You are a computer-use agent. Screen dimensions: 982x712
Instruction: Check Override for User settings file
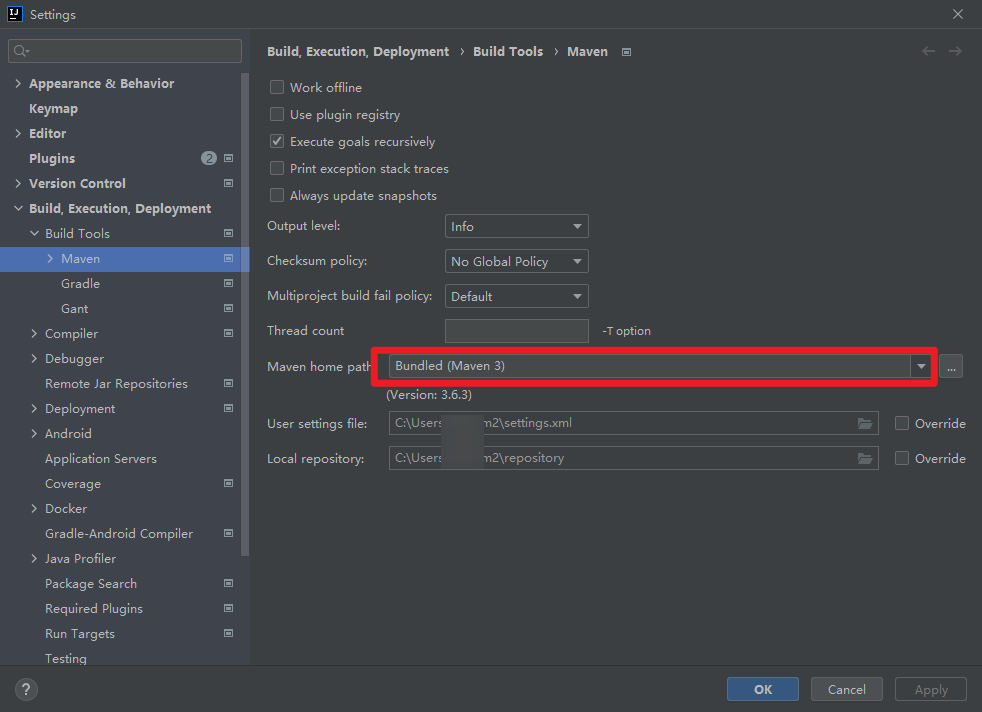[902, 423]
